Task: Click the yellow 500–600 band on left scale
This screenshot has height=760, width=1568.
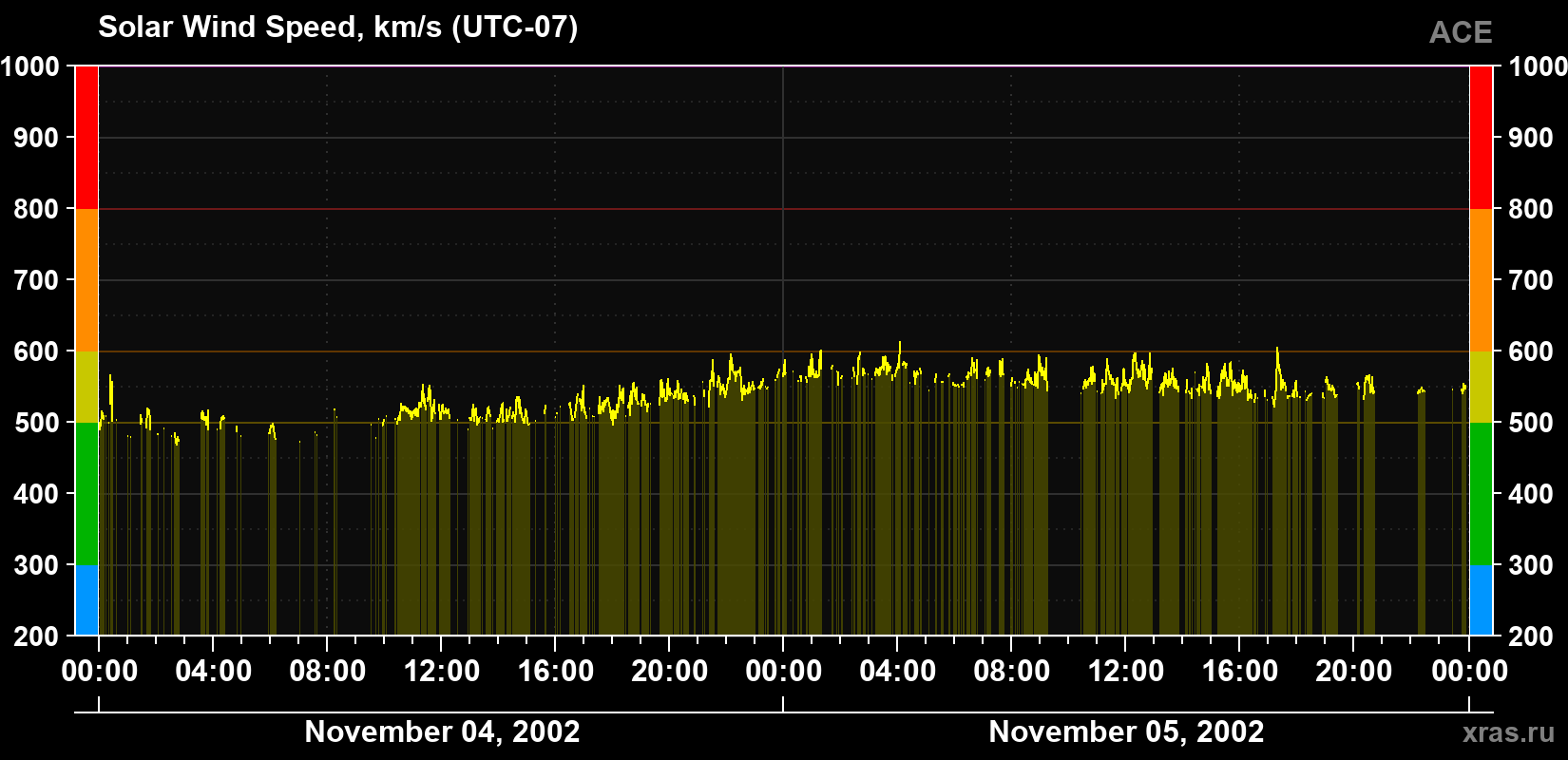Action: coord(86,387)
